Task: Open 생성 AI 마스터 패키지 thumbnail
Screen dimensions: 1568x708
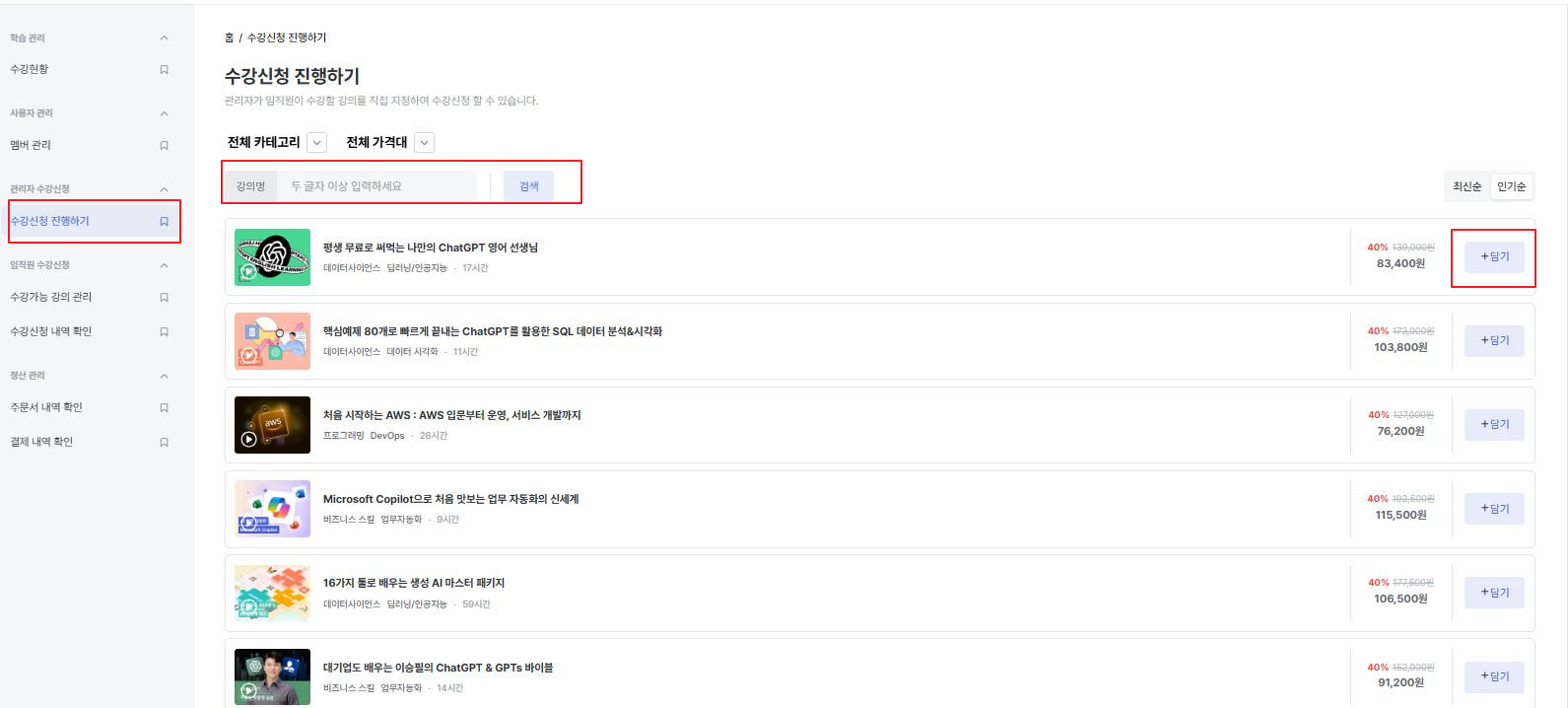Action: [272, 593]
